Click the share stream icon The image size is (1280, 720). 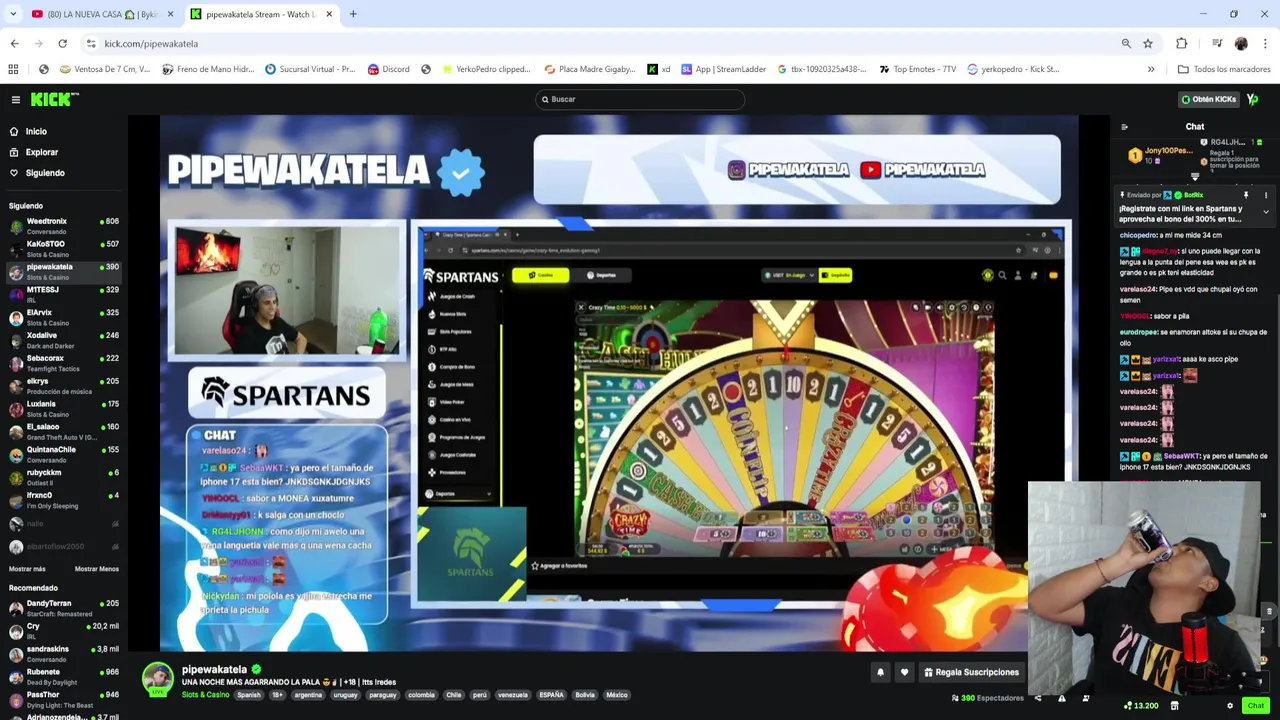(1037, 698)
